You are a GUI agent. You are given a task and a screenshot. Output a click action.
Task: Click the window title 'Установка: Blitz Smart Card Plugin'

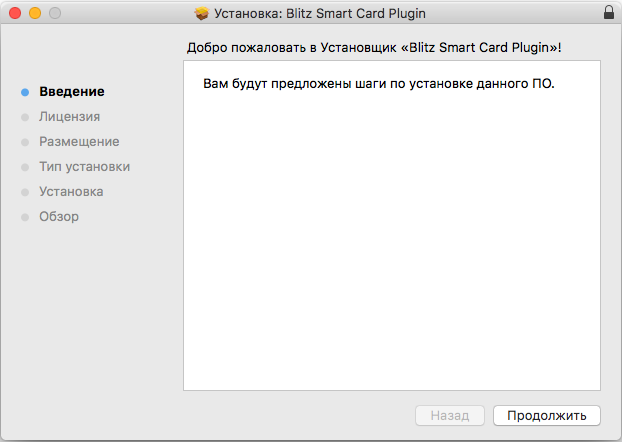[320, 13]
